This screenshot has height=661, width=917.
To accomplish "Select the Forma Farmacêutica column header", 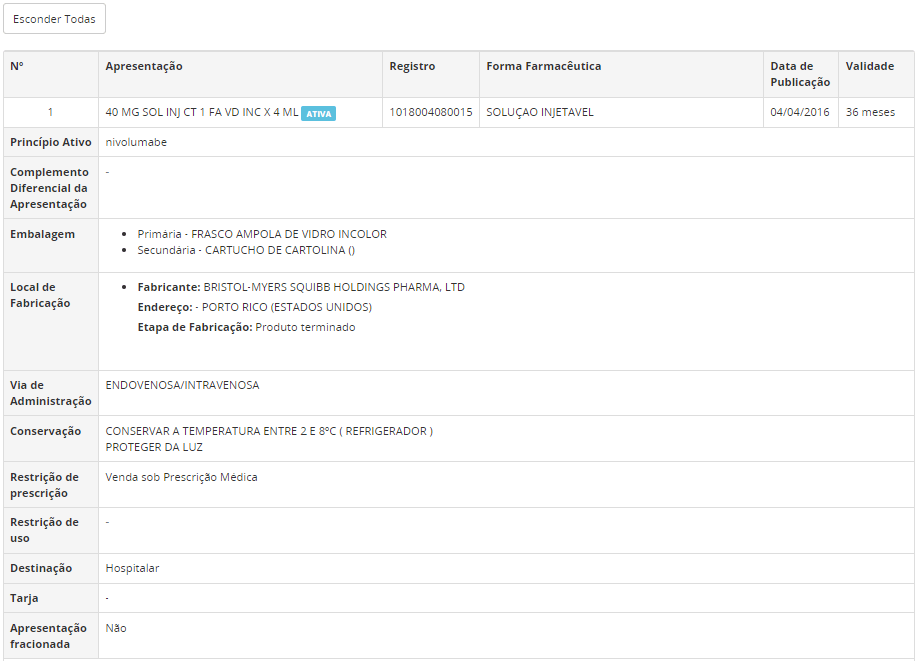I will point(543,66).
